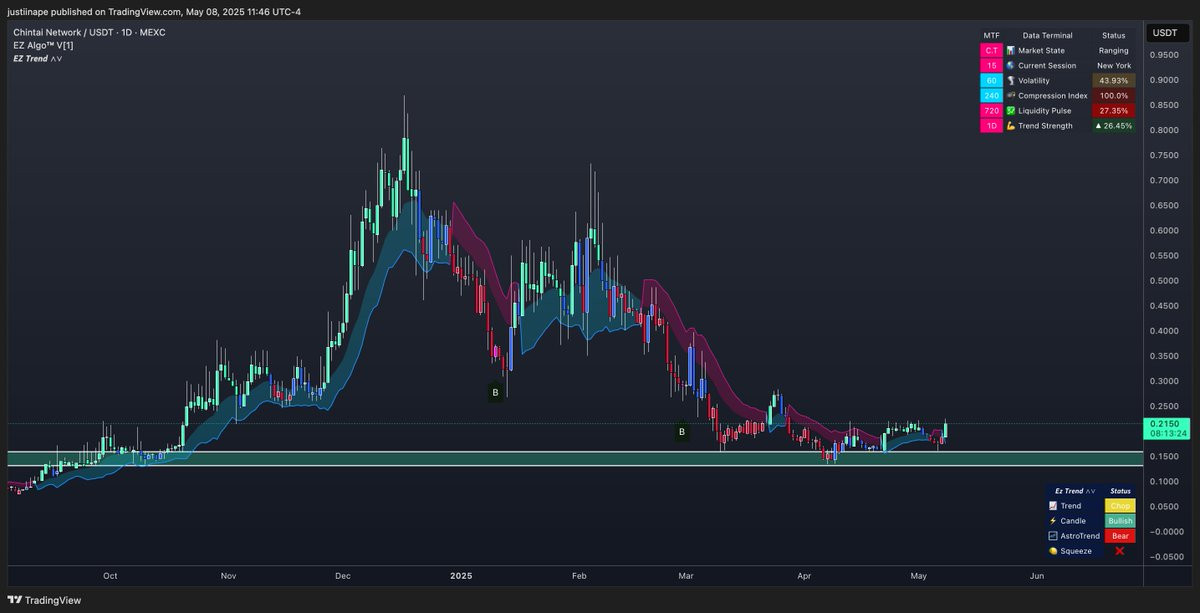The height and width of the screenshot is (613, 1200).
Task: Click the green Bullish status cell
Action: tap(1120, 521)
